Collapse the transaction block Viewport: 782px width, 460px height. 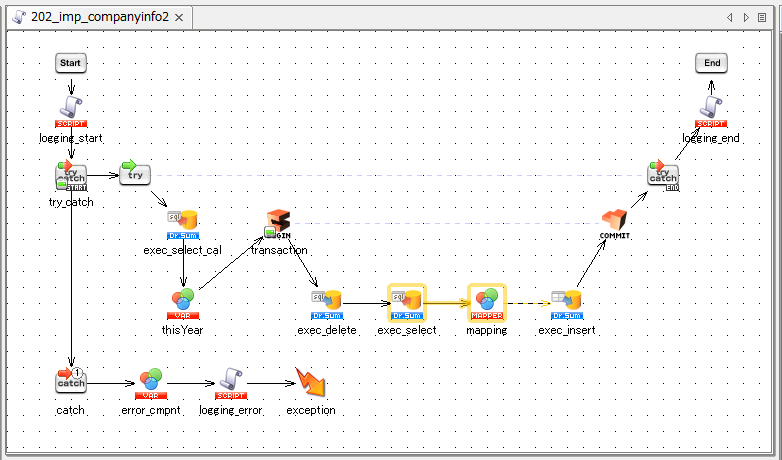(269, 233)
